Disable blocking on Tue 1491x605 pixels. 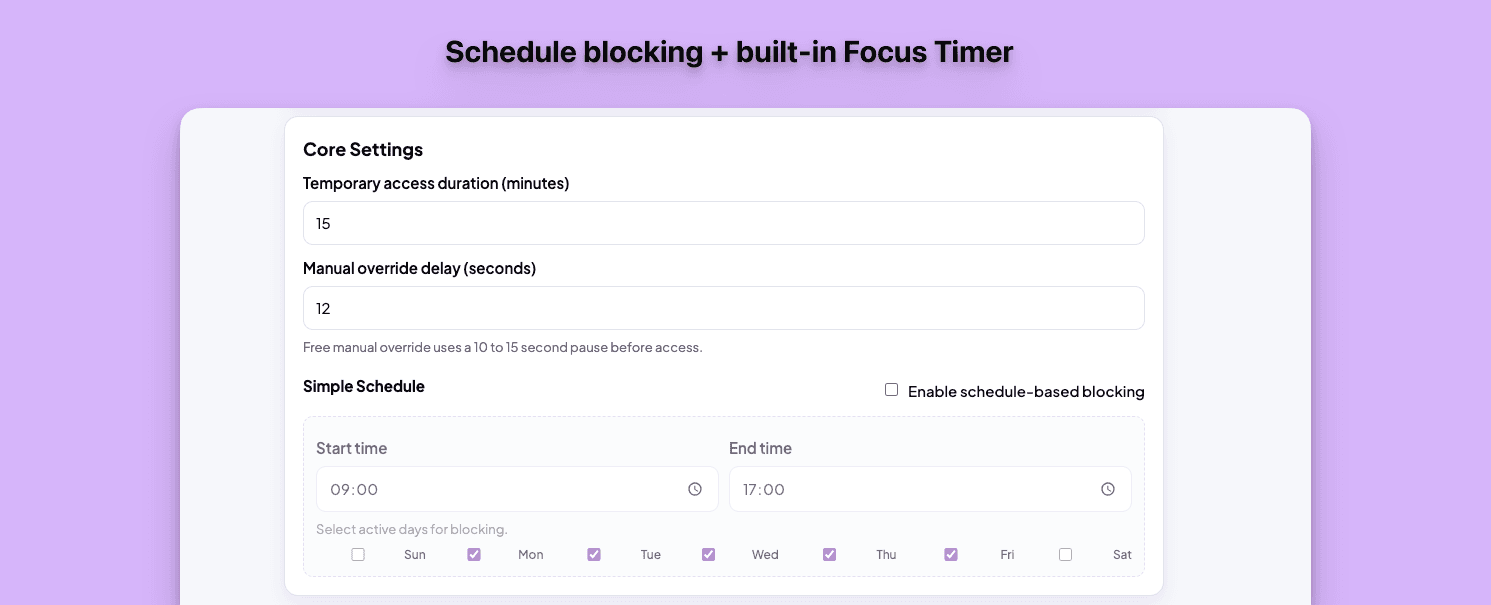tap(594, 554)
